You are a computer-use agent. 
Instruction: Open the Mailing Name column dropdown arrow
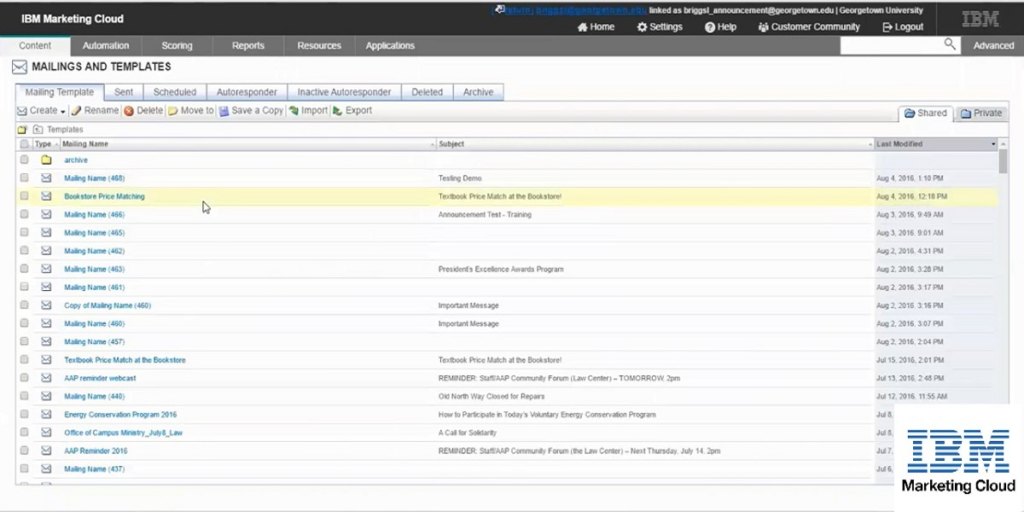(432, 144)
